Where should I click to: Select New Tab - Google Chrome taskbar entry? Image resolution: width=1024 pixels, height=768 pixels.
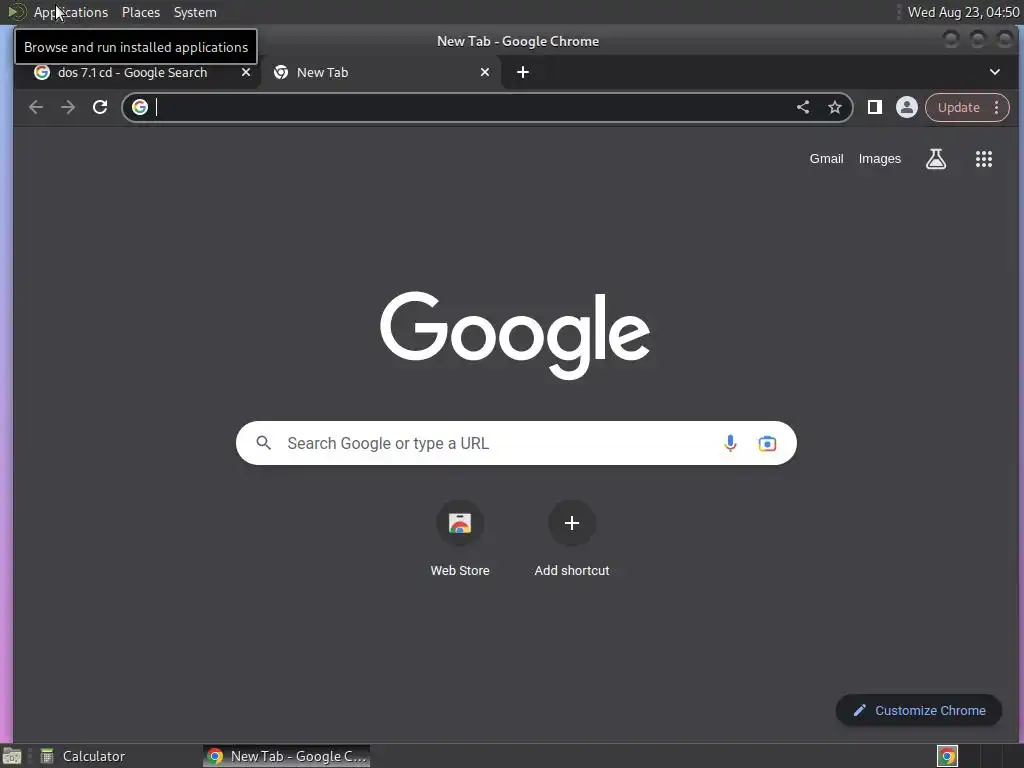tap(287, 756)
